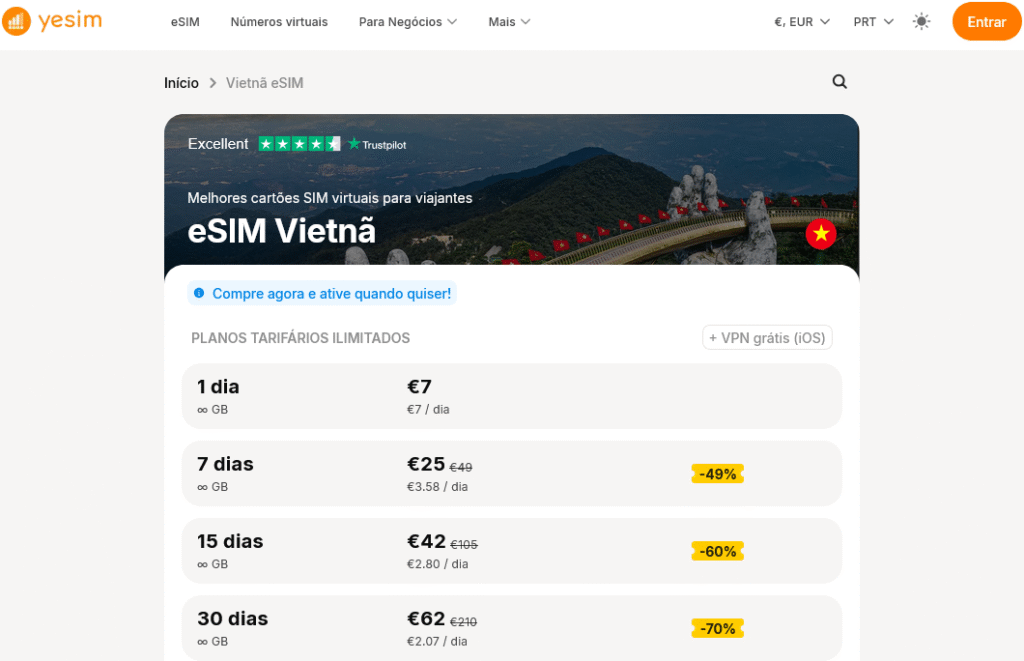The width and height of the screenshot is (1024, 661).
Task: Click the info icon next to activation notice
Action: click(199, 293)
